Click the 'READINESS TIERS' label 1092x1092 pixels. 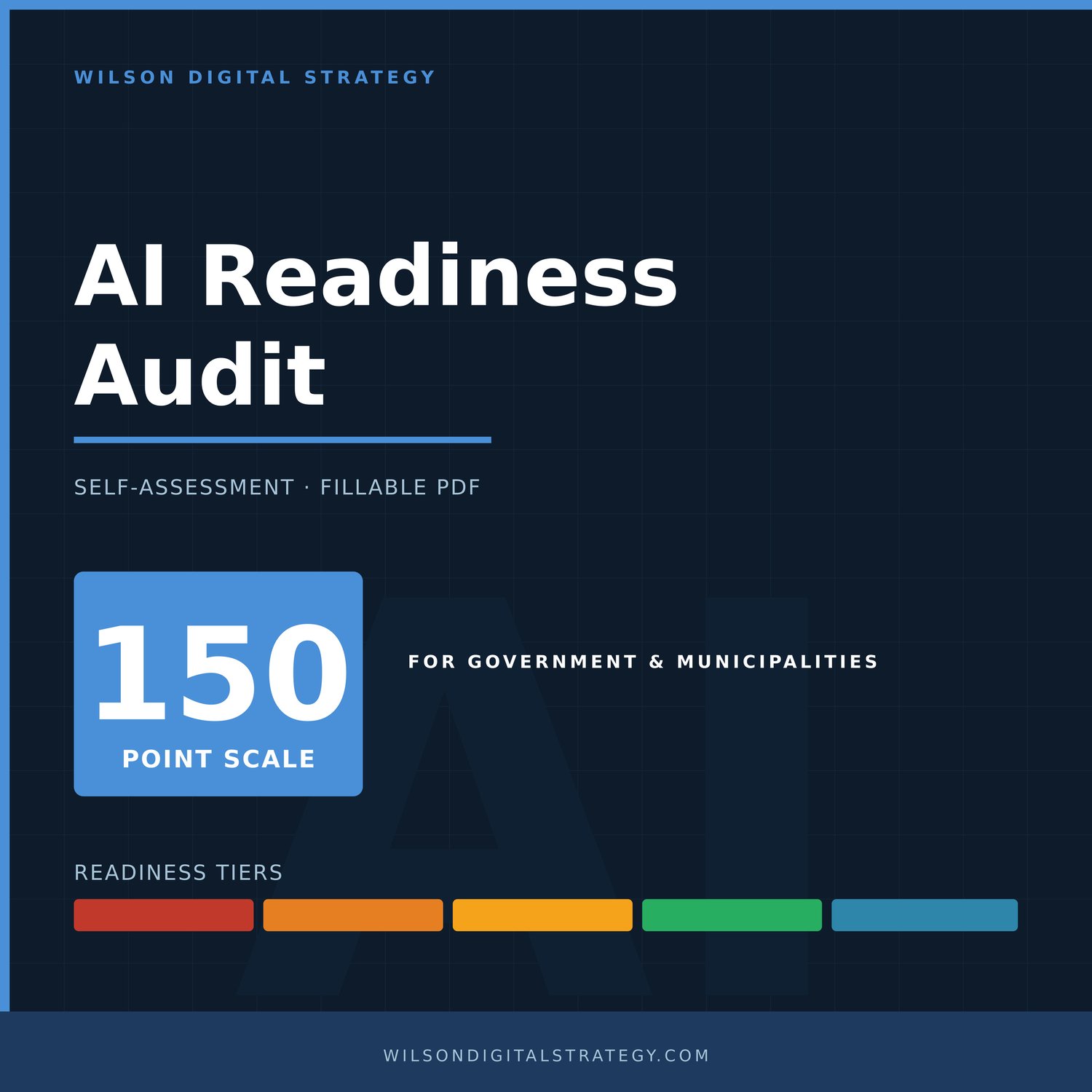[178, 872]
